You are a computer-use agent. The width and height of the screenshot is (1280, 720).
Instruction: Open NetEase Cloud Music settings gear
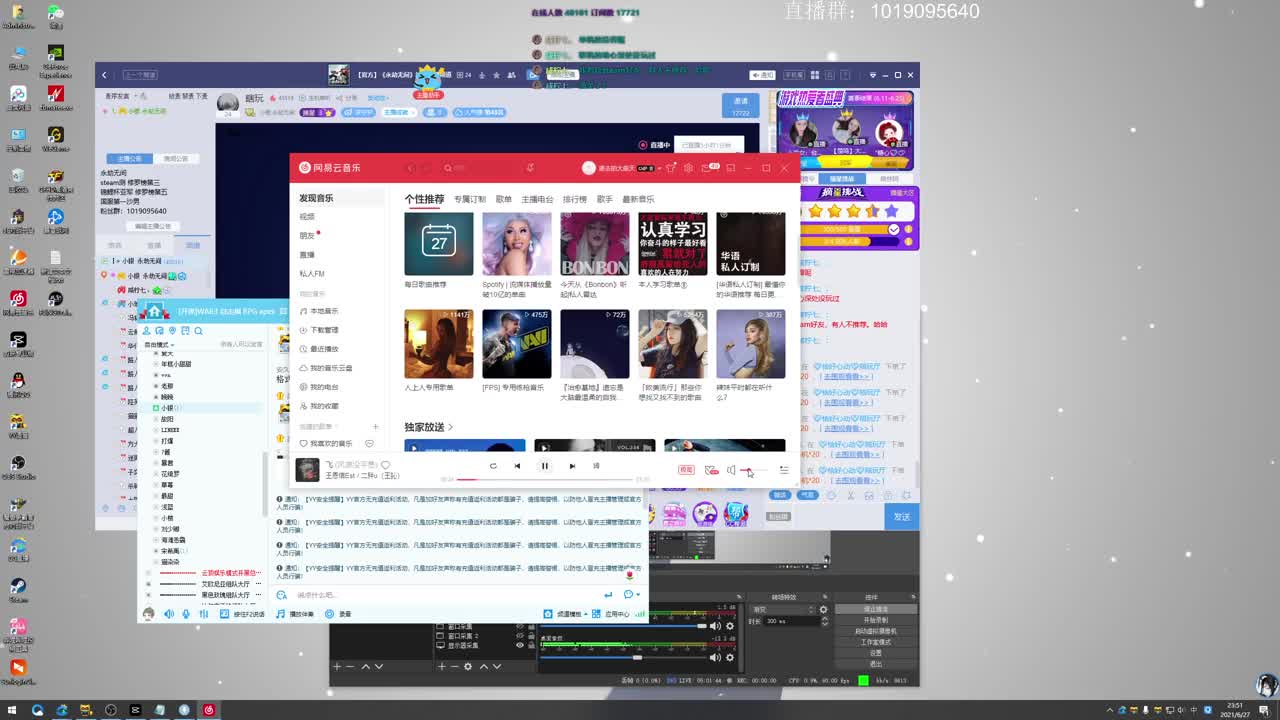pyautogui.click(x=688, y=168)
